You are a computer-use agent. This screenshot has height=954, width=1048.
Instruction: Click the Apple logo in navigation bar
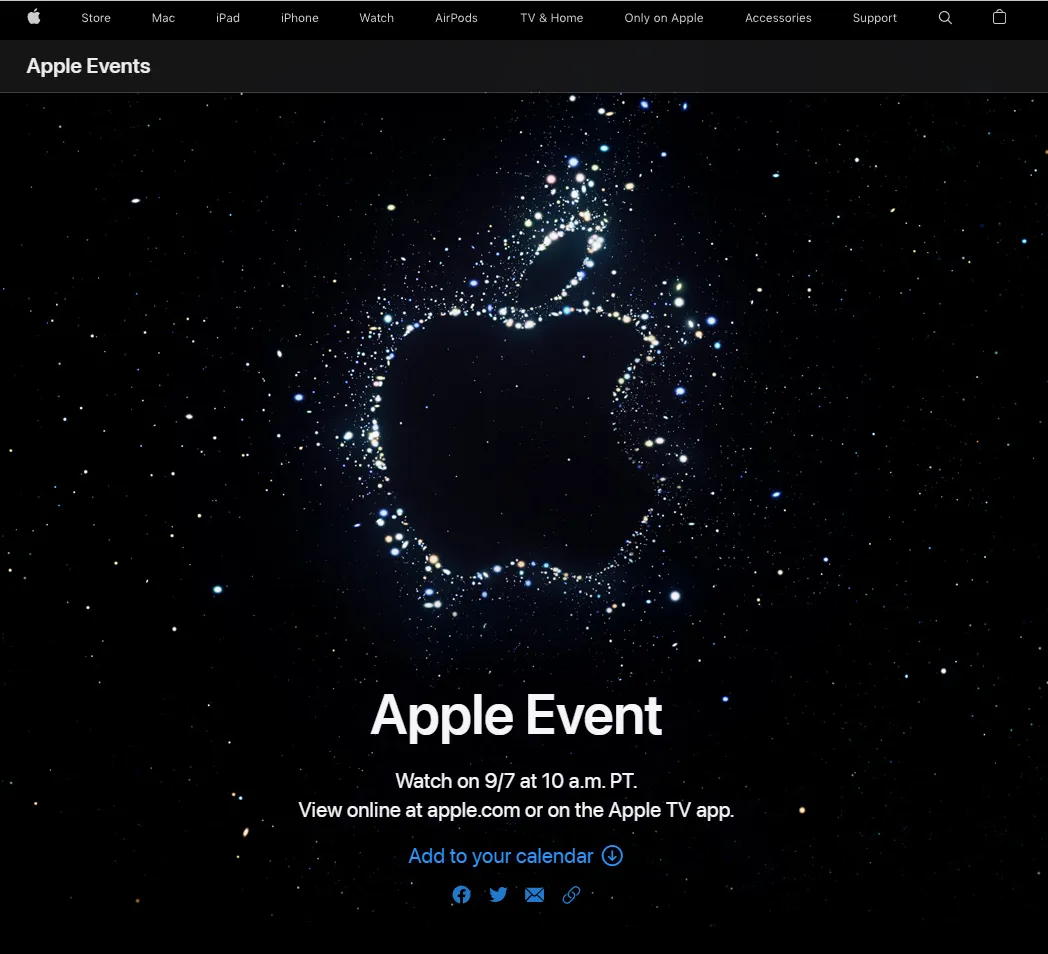click(x=34, y=17)
